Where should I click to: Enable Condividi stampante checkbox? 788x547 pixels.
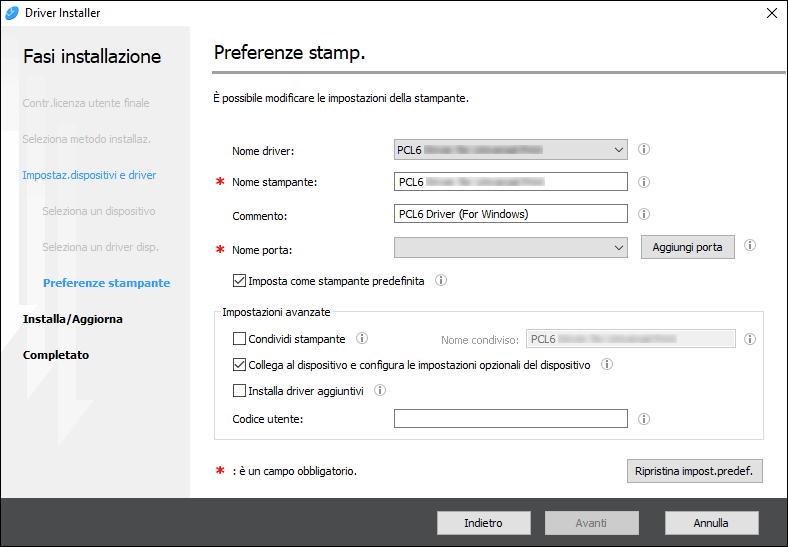(239, 339)
